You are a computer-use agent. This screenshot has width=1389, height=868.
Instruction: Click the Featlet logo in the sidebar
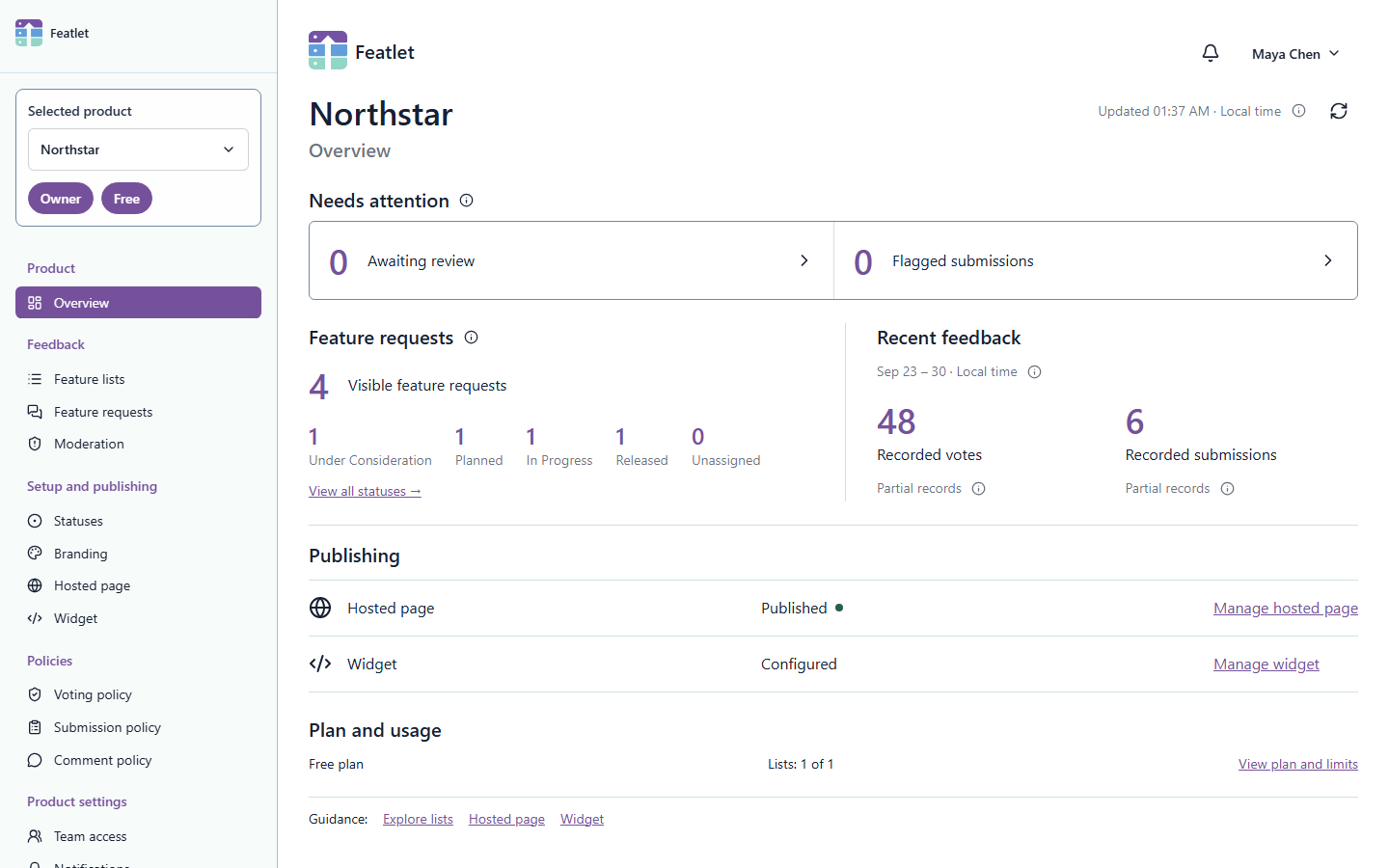click(x=29, y=33)
